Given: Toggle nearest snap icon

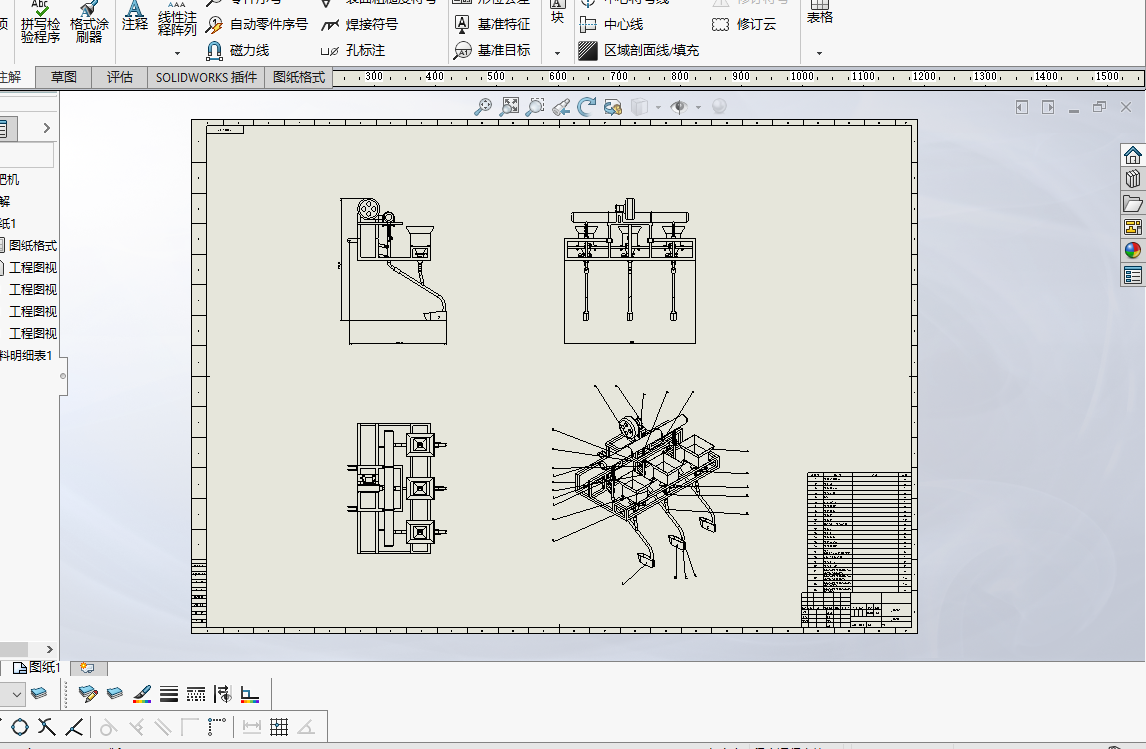Looking at the screenshot, I should click(x=74, y=727).
